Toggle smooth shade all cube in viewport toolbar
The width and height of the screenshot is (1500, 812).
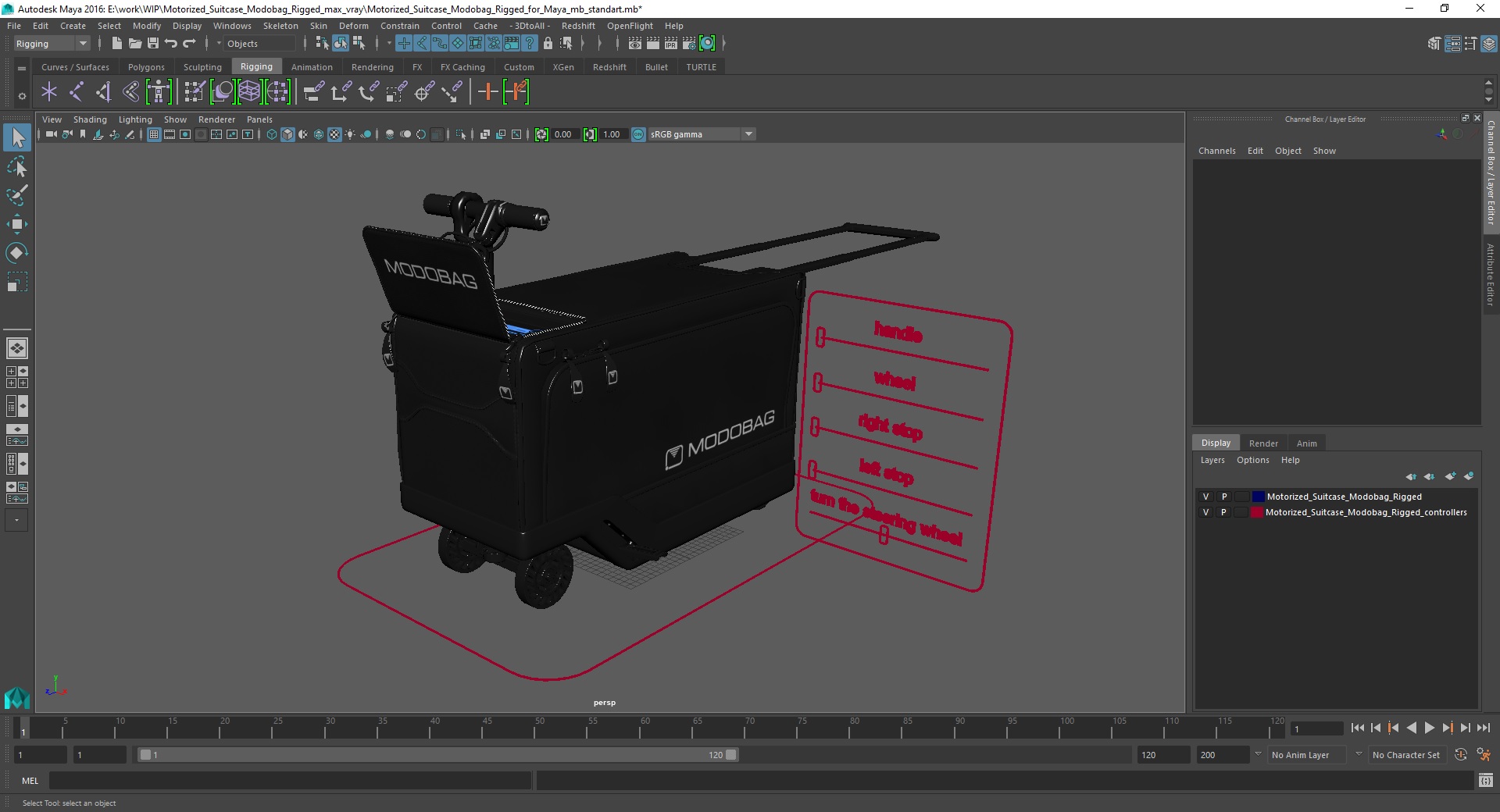[287, 134]
